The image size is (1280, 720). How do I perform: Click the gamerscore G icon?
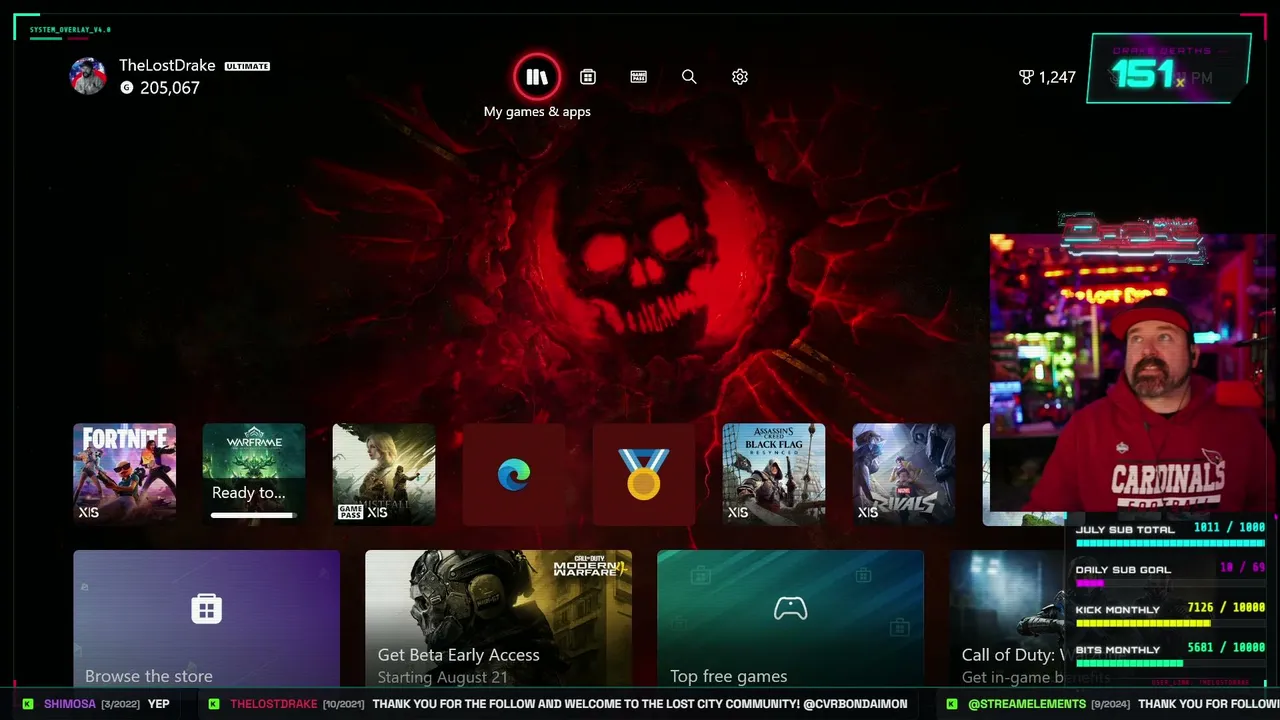tap(127, 88)
